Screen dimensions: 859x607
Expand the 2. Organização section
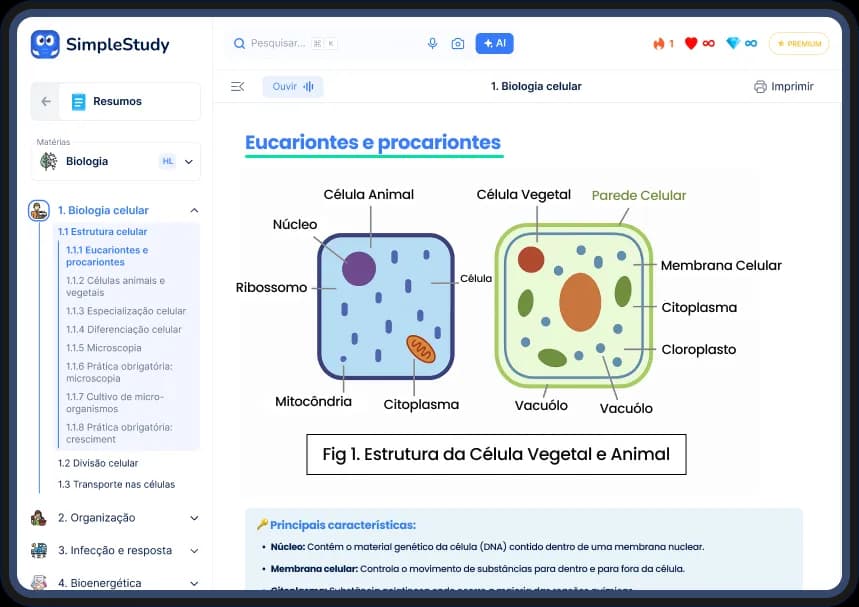[194, 518]
